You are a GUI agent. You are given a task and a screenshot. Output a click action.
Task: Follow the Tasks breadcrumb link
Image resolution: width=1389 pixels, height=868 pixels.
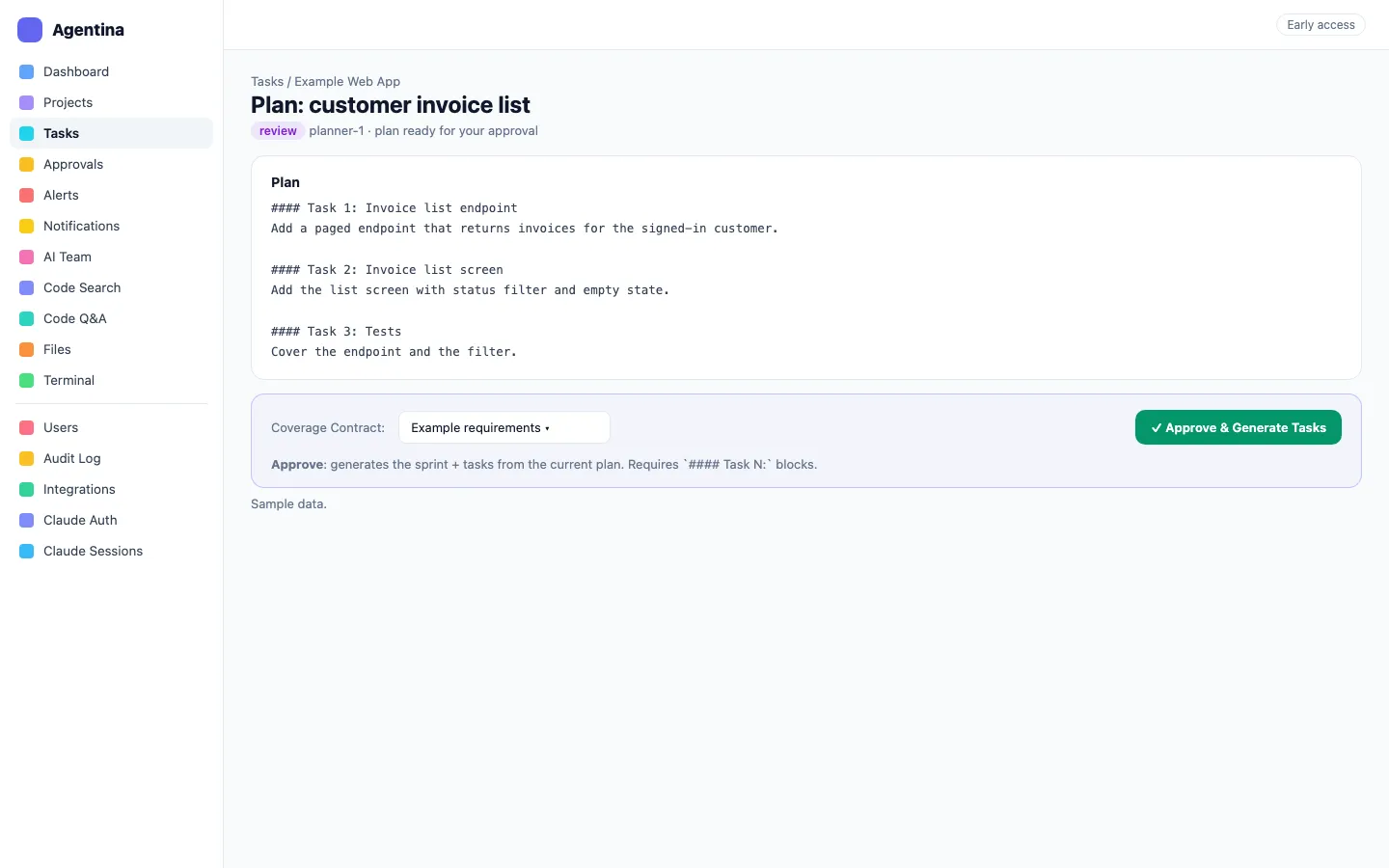pos(267,82)
